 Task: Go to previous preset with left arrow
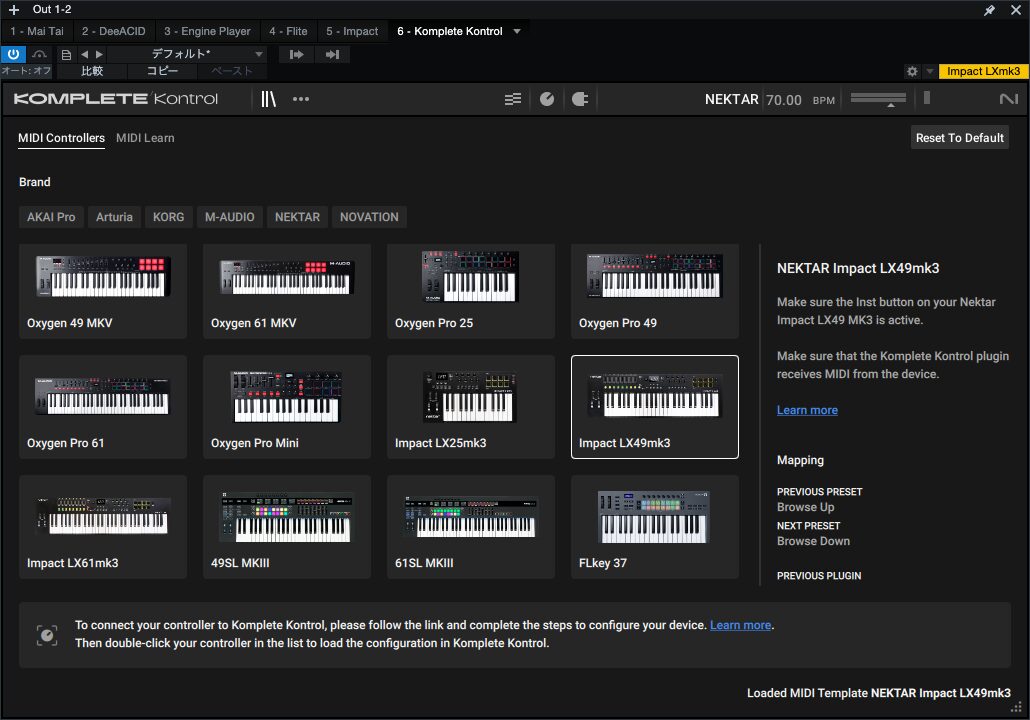click(x=84, y=55)
